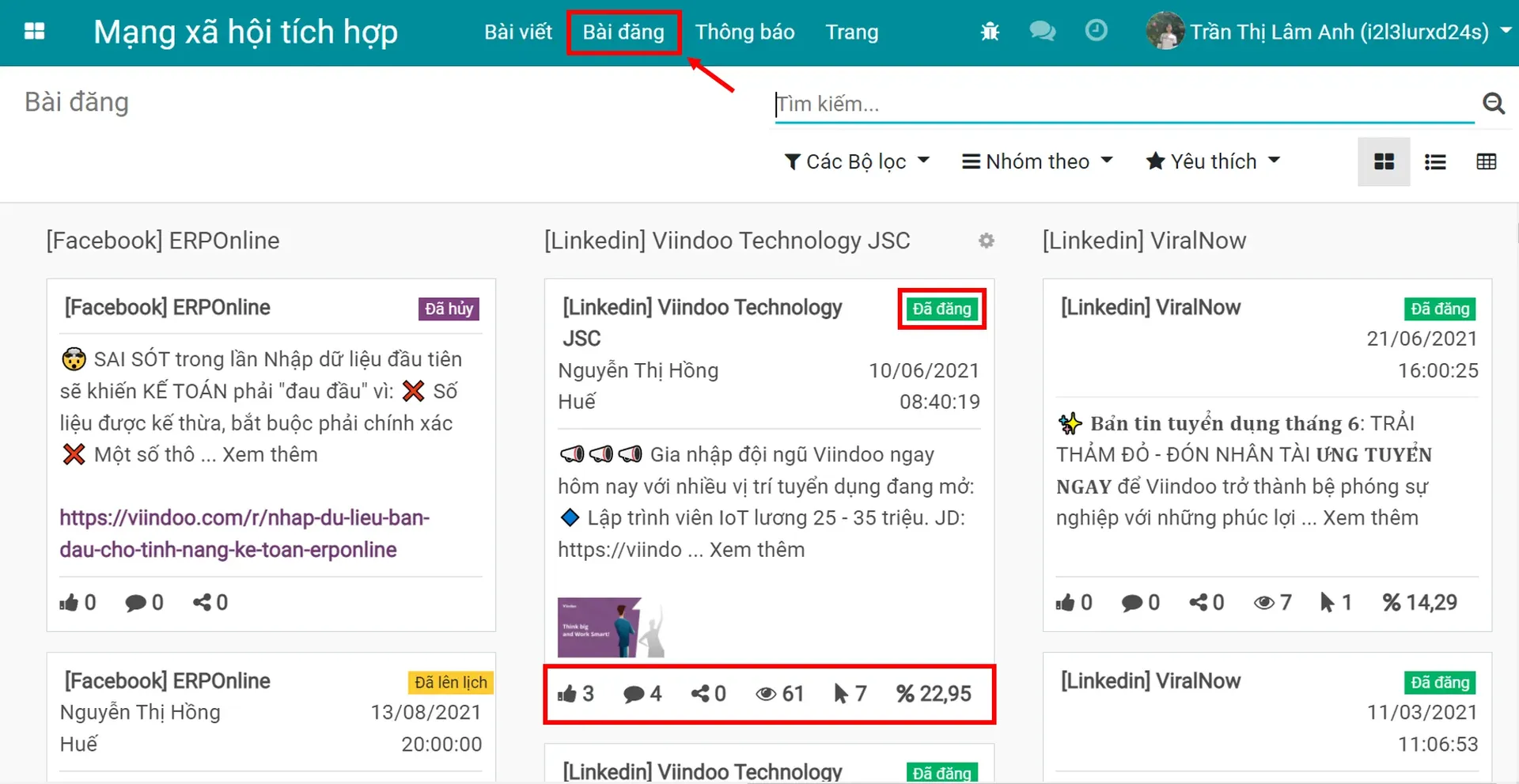
Task: Focus the Tìm kiếm search field
Action: pos(1124,104)
